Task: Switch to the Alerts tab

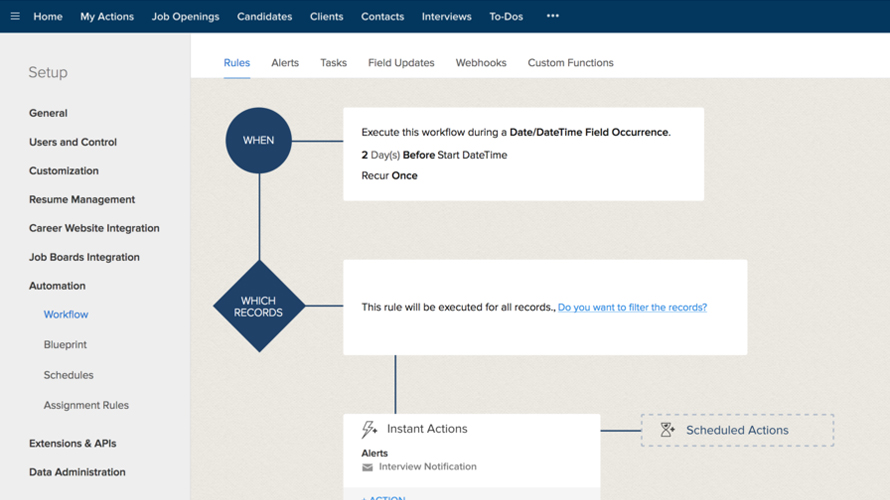Action: click(x=285, y=63)
